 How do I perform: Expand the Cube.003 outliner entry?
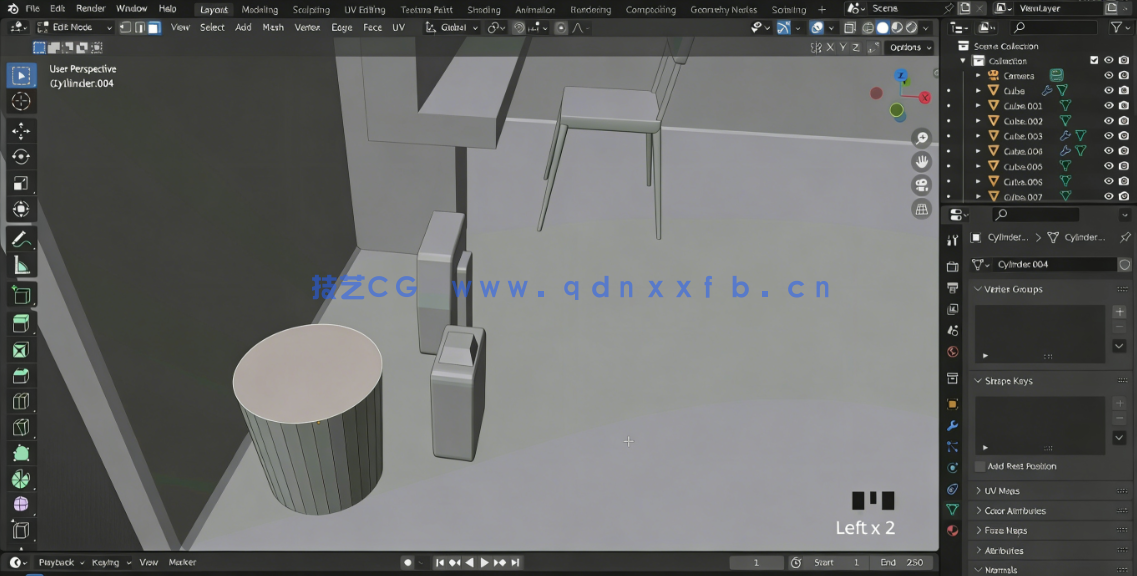point(980,135)
